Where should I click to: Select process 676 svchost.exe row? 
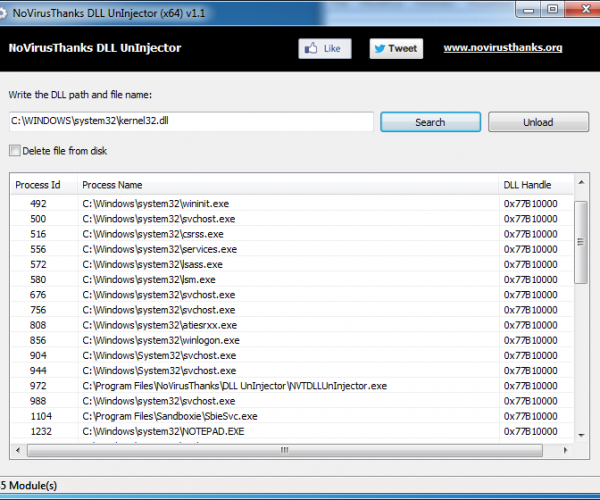tap(292, 295)
